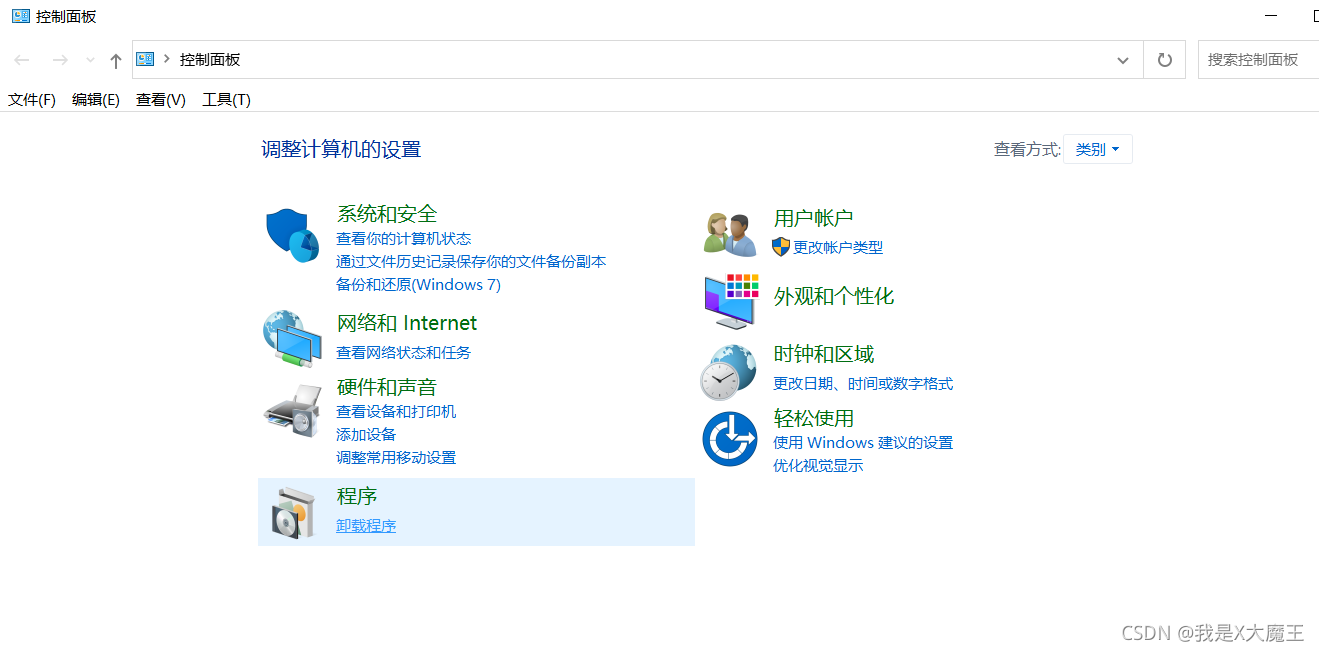This screenshot has height=651, width=1319.
Task: Click the Control Panel title bar icon
Action: 20,16
